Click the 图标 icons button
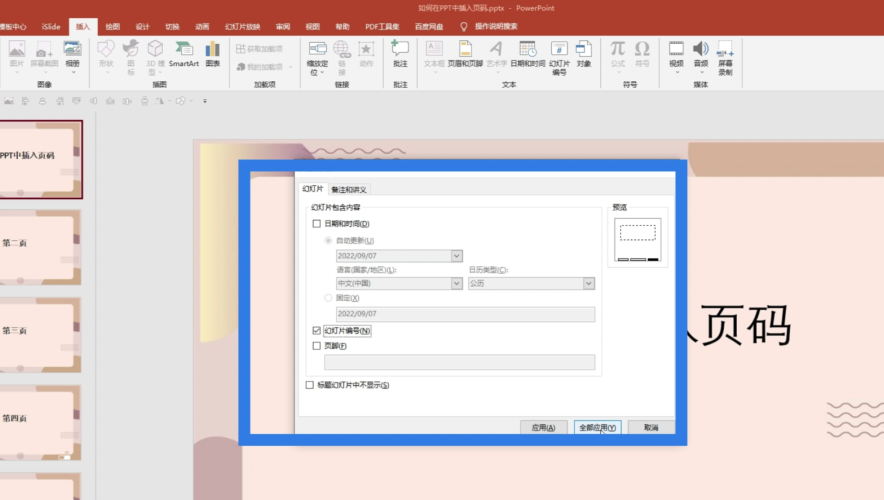Image resolution: width=884 pixels, height=500 pixels. (x=131, y=57)
